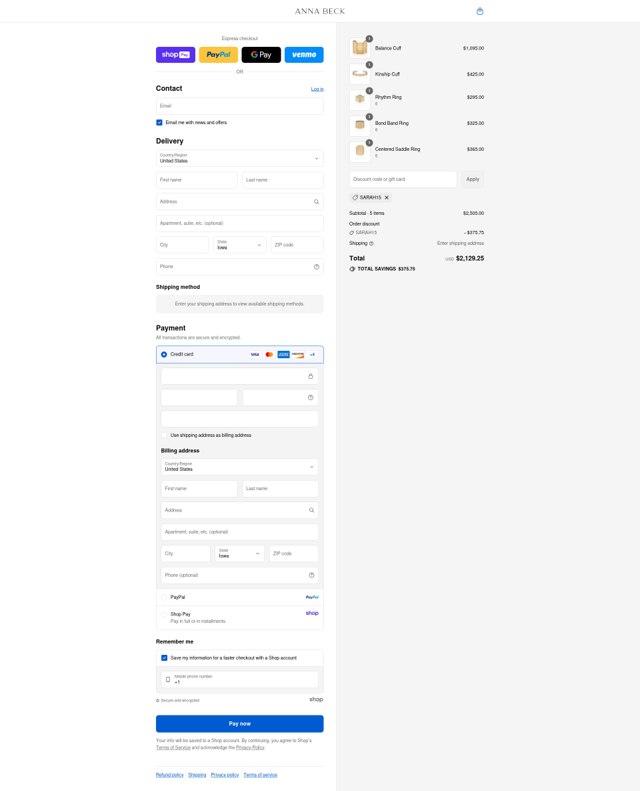
Task: Click the Delivery First name field
Action: (x=197, y=180)
